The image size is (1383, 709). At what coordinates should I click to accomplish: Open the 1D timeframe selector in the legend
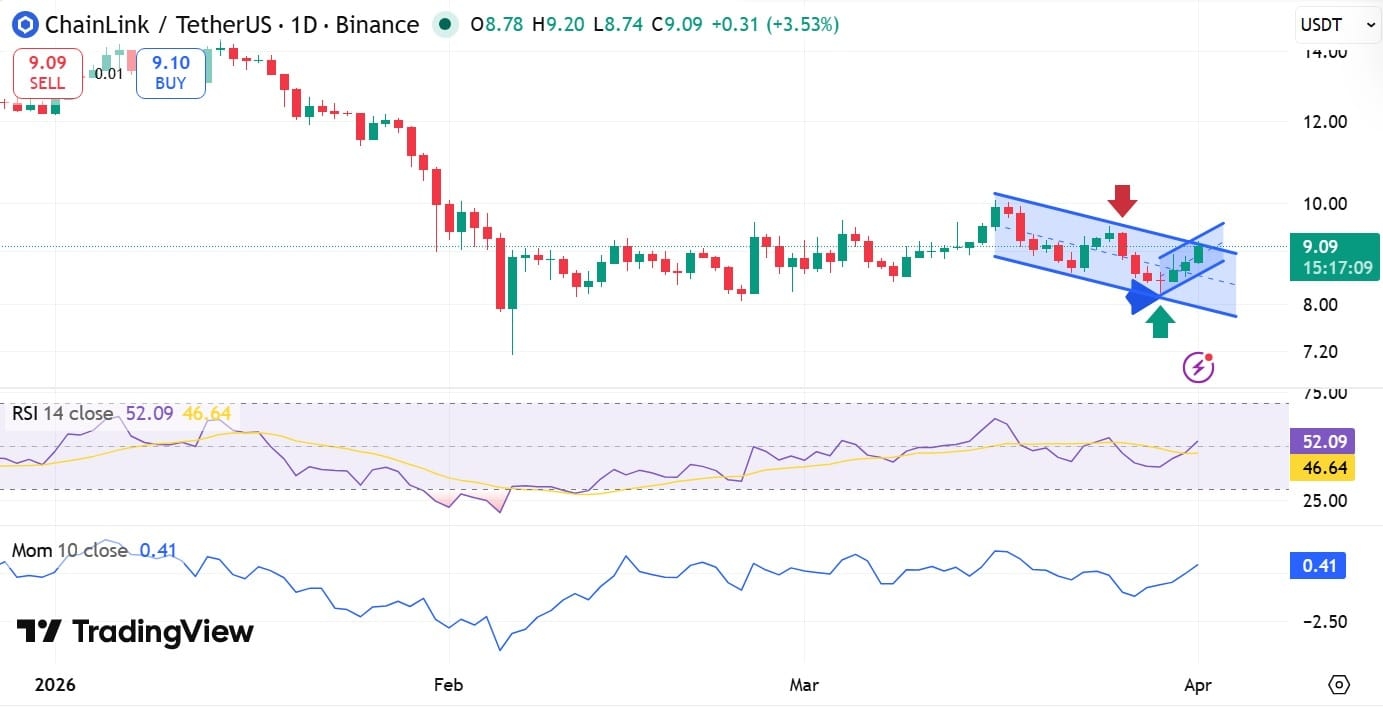pyautogui.click(x=306, y=24)
